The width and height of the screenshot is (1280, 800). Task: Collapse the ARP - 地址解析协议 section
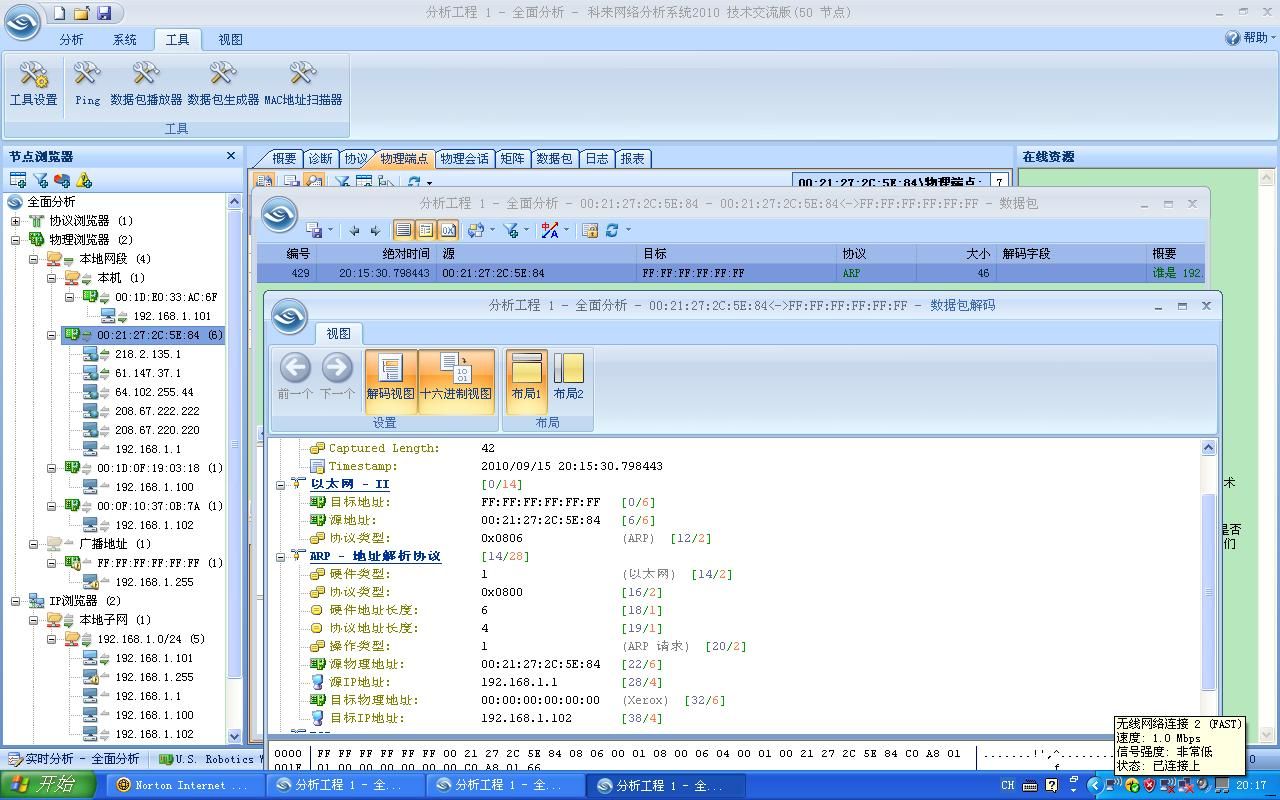point(281,557)
